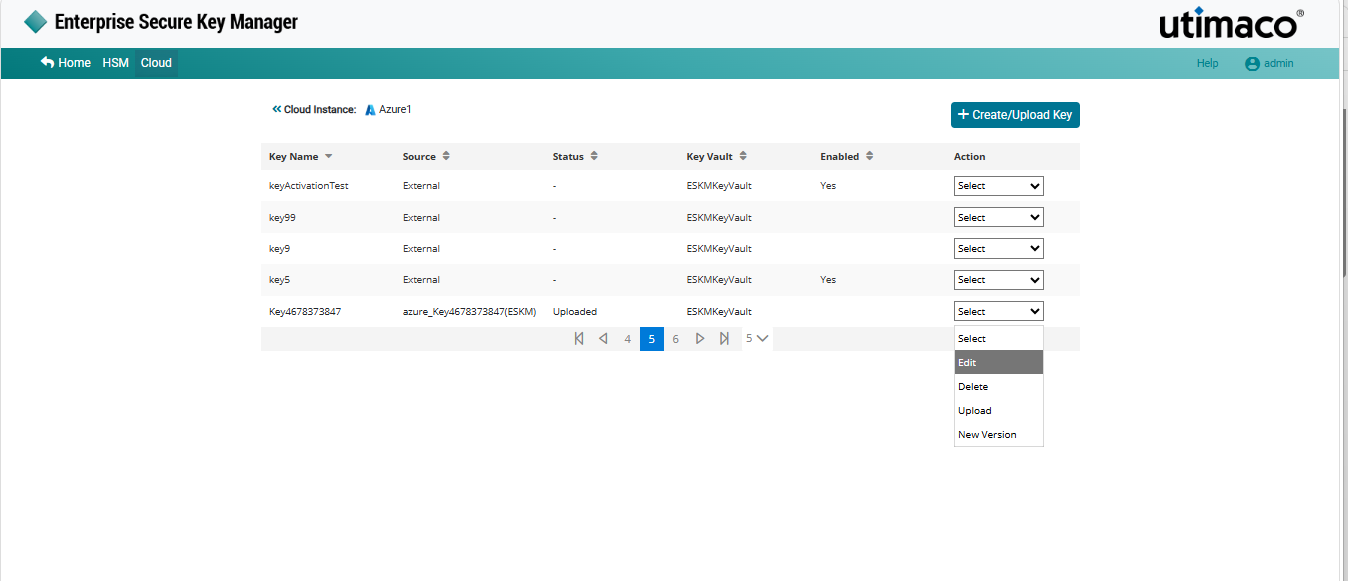
Task: Go to next page arrow
Action: pos(700,339)
